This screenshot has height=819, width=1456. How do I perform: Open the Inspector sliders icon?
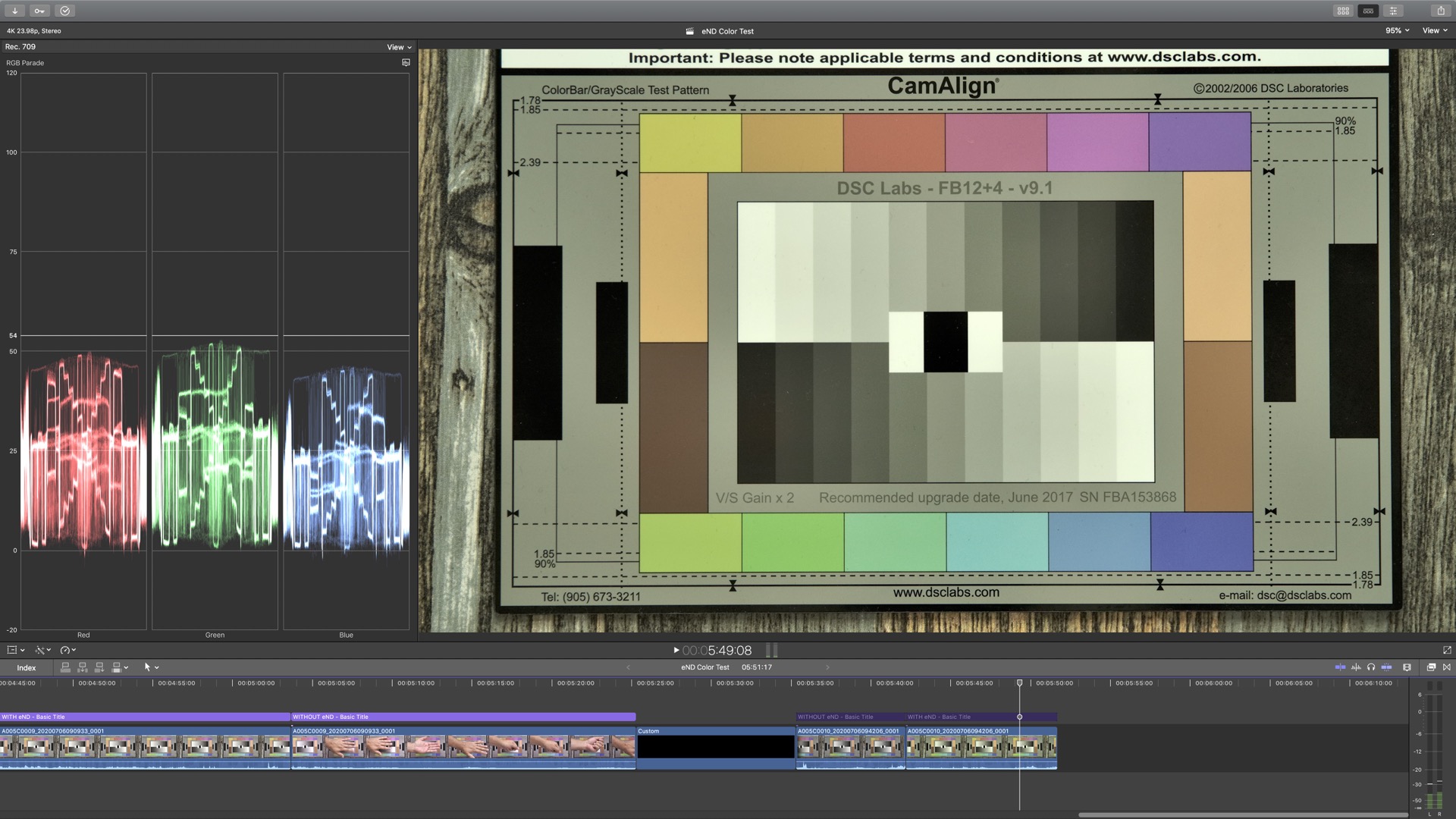[x=1393, y=11]
